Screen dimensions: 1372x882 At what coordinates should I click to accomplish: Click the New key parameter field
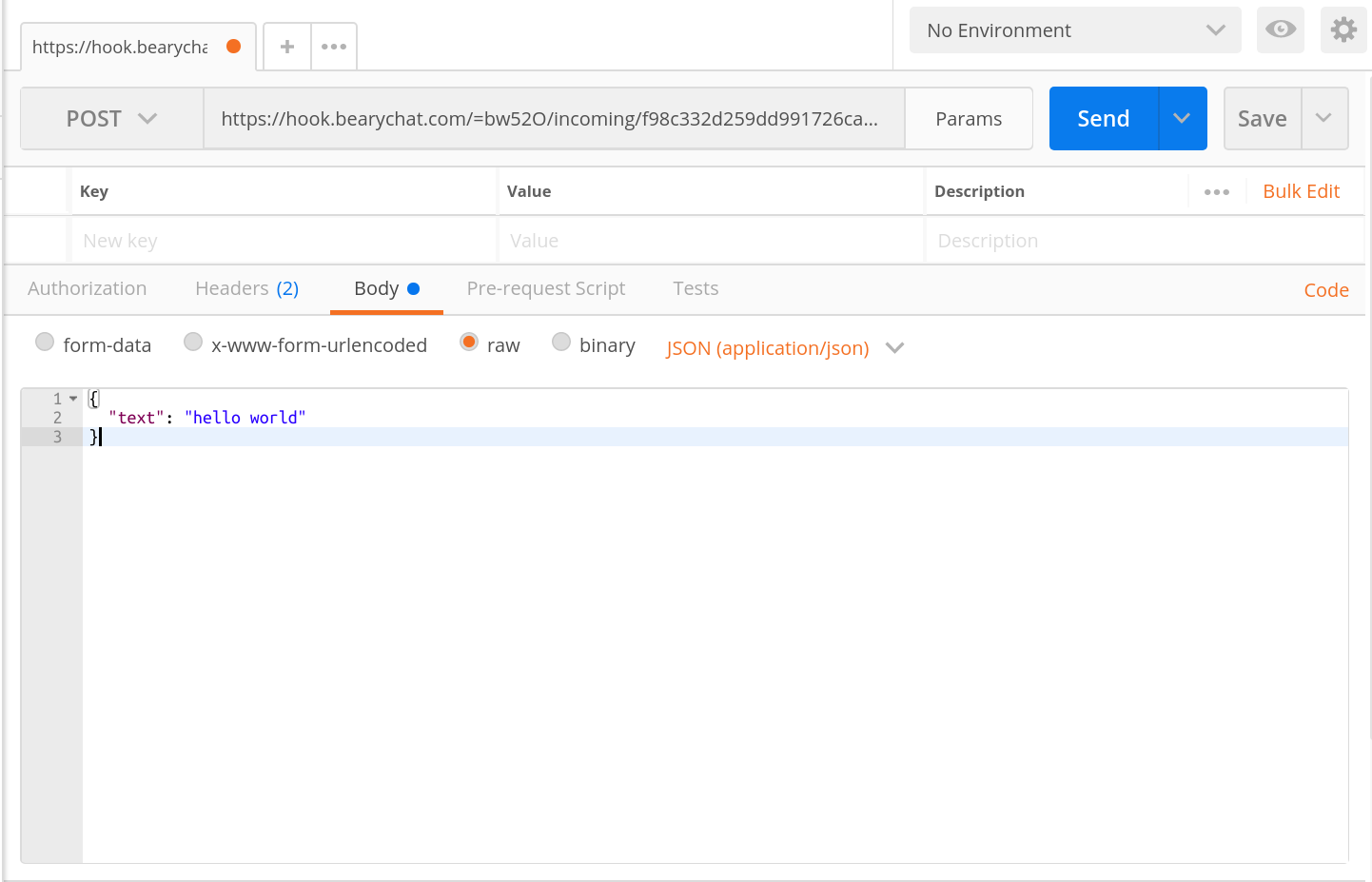point(284,241)
